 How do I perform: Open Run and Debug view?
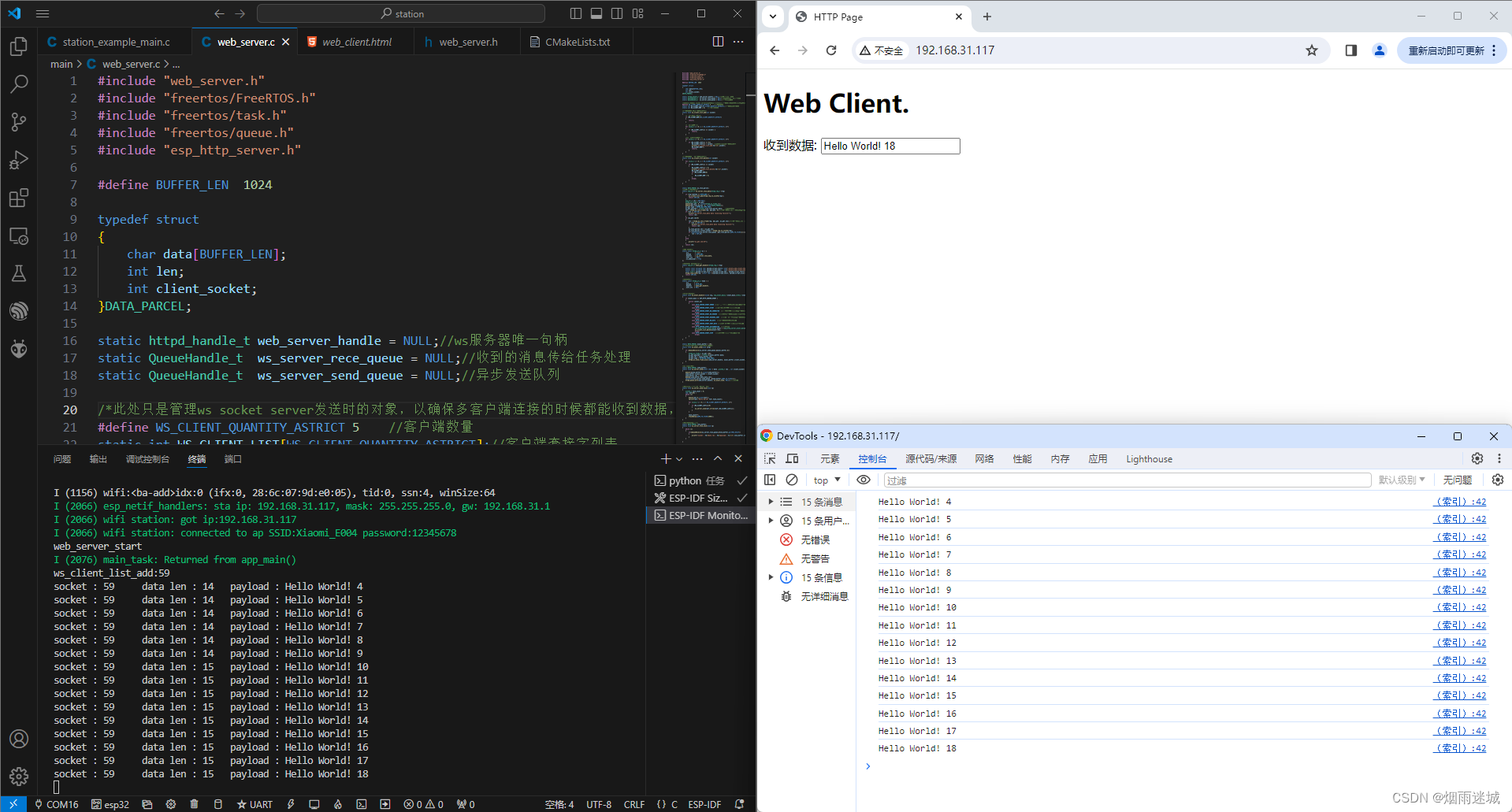click(x=19, y=160)
